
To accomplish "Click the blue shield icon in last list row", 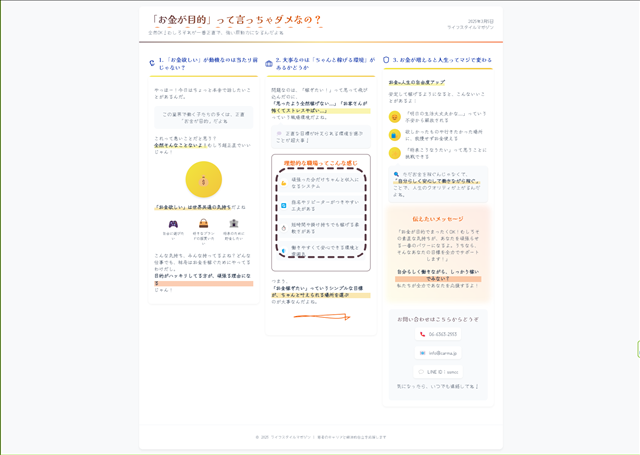I will (284, 251).
